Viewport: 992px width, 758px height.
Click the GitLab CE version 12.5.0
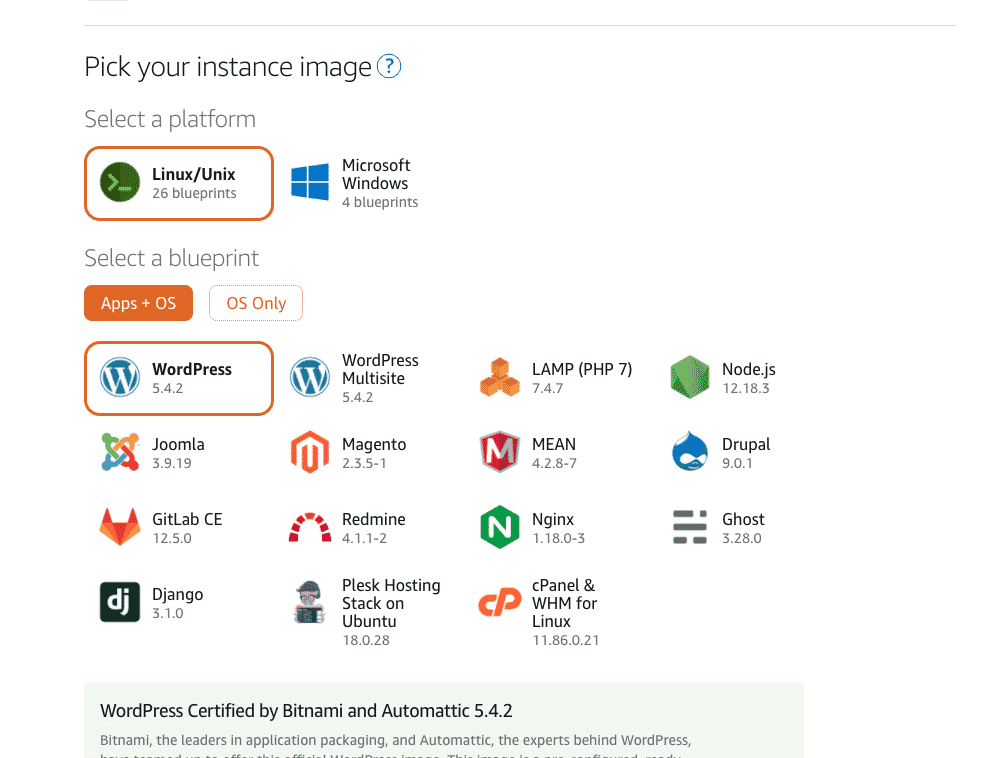coord(171,538)
